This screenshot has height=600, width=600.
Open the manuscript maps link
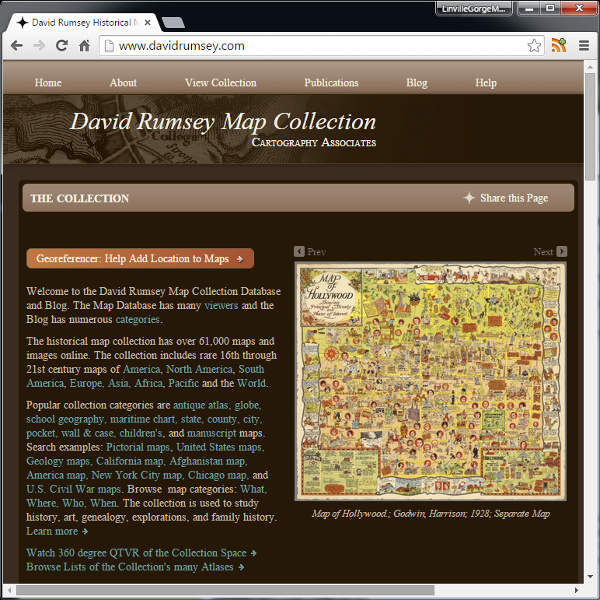[x=212, y=433]
